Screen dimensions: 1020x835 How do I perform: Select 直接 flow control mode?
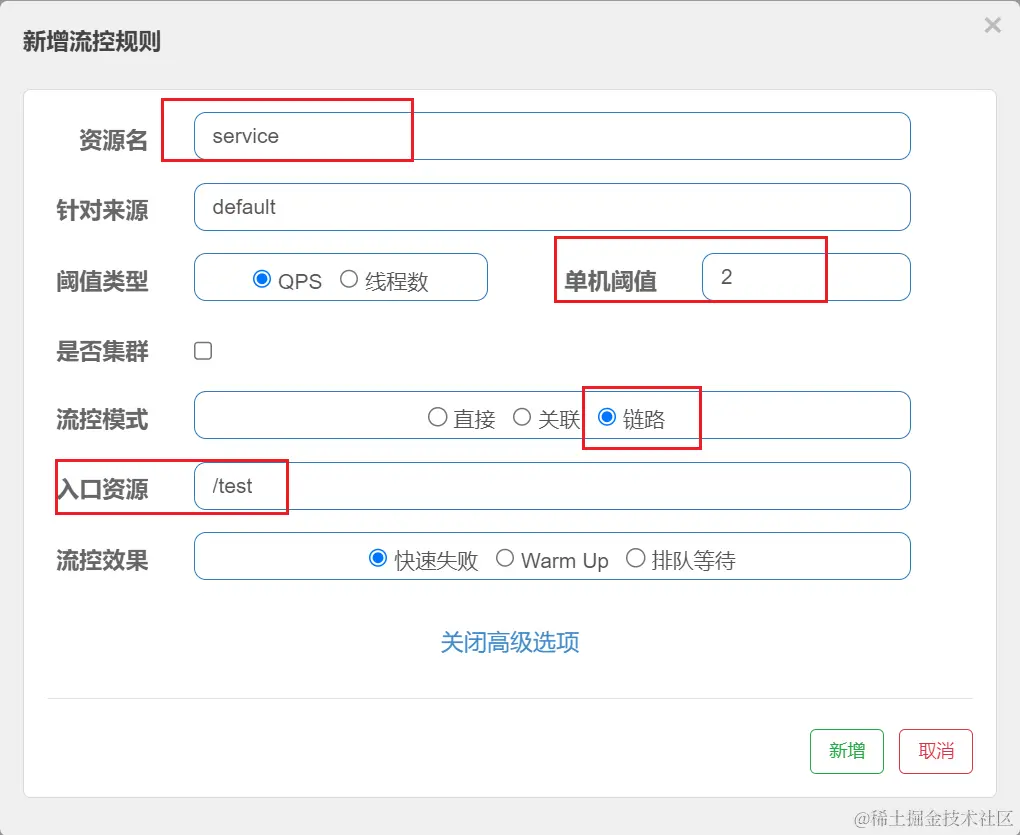point(438,418)
